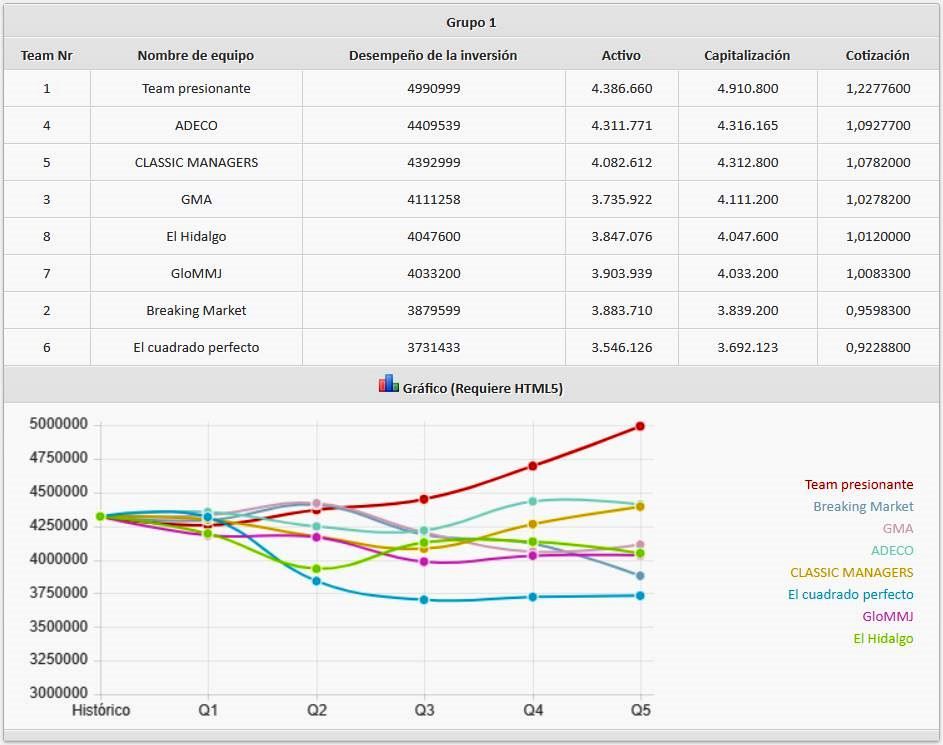943x745 pixels.
Task: Click the Nombre de equipo column header
Action: tap(195, 55)
